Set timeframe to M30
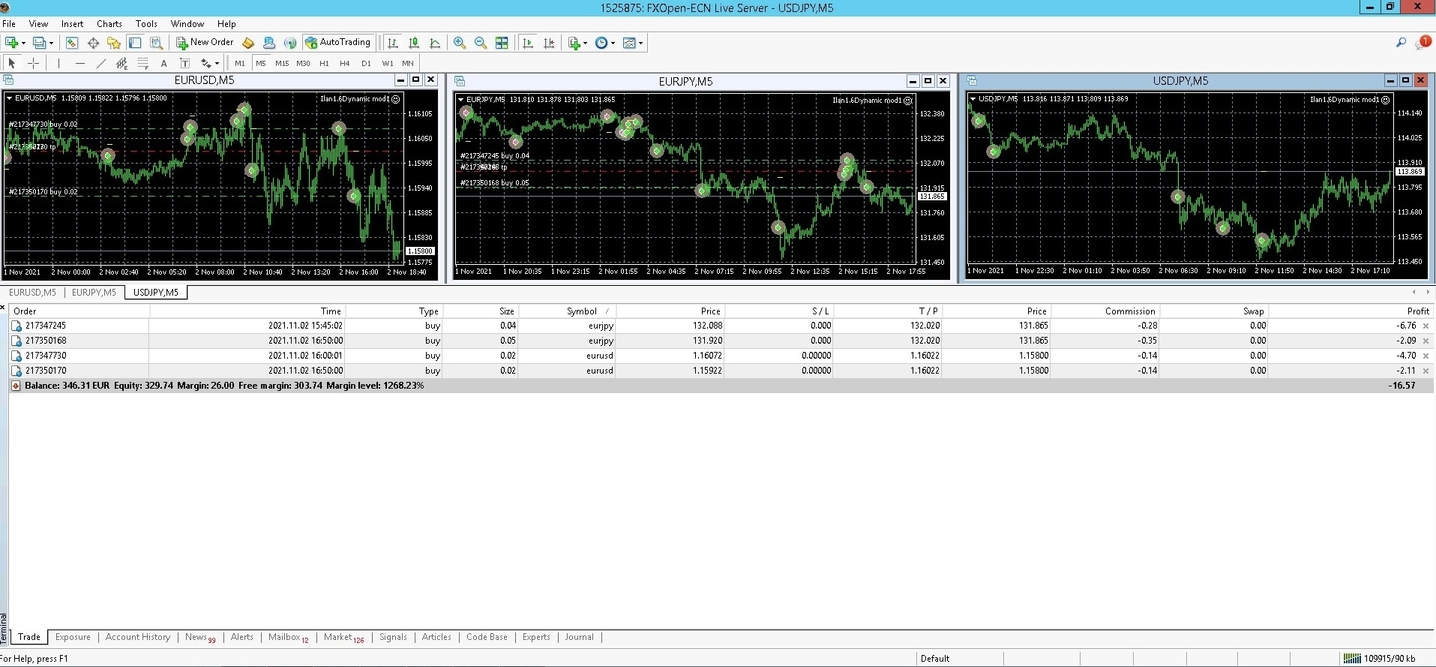 [x=303, y=63]
